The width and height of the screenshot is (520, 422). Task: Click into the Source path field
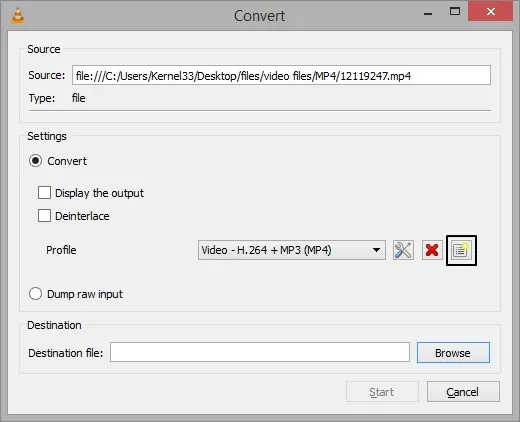click(281, 75)
